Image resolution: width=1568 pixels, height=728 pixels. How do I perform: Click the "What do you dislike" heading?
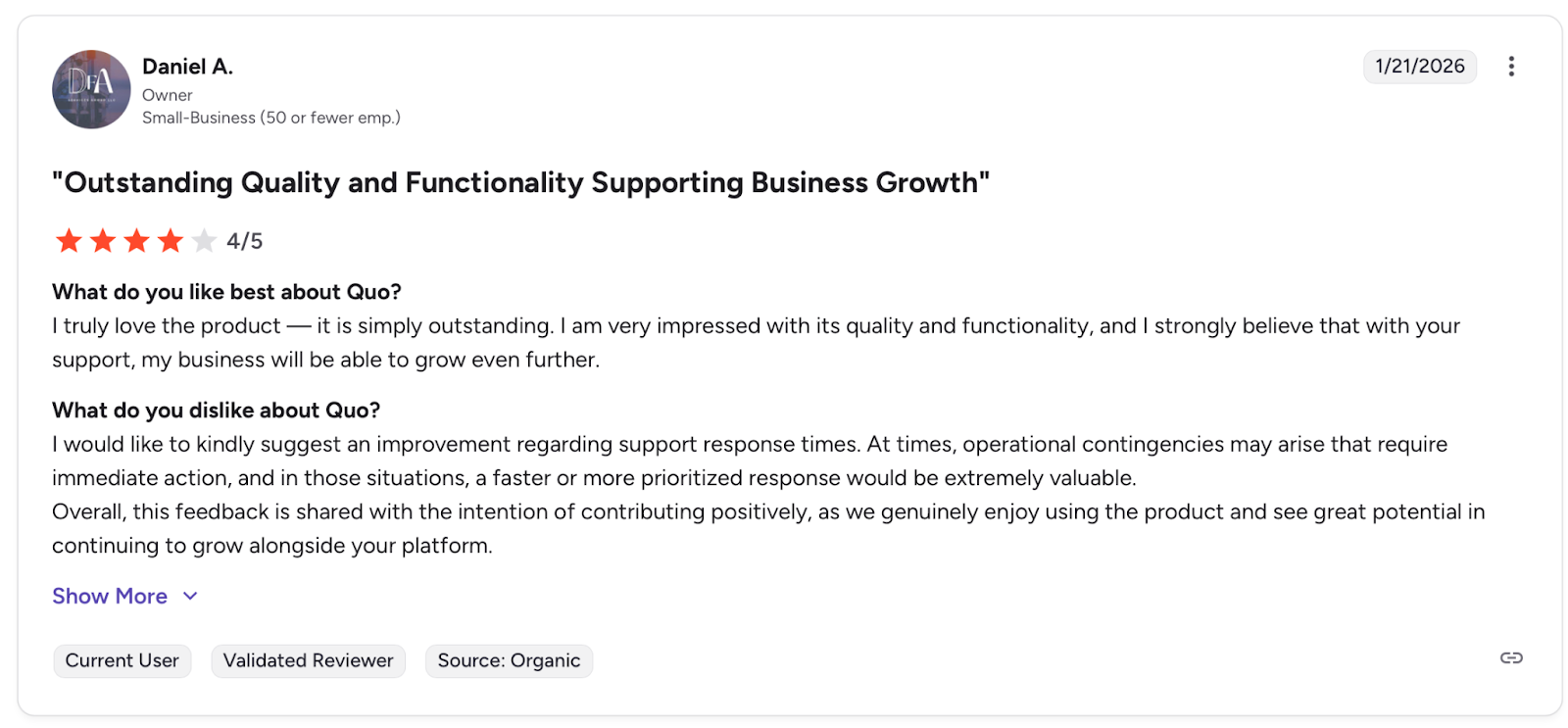point(216,410)
